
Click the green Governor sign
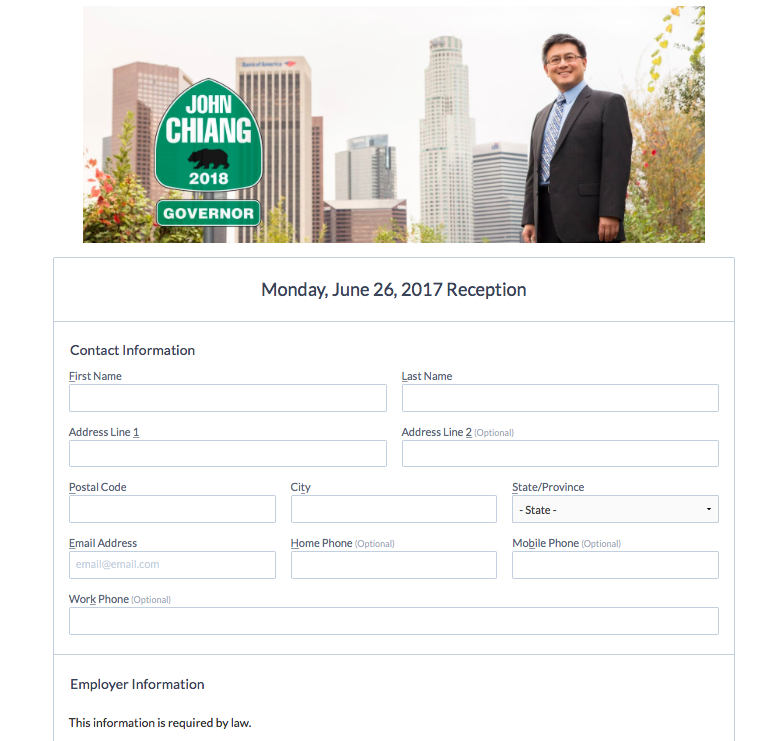[x=208, y=213]
